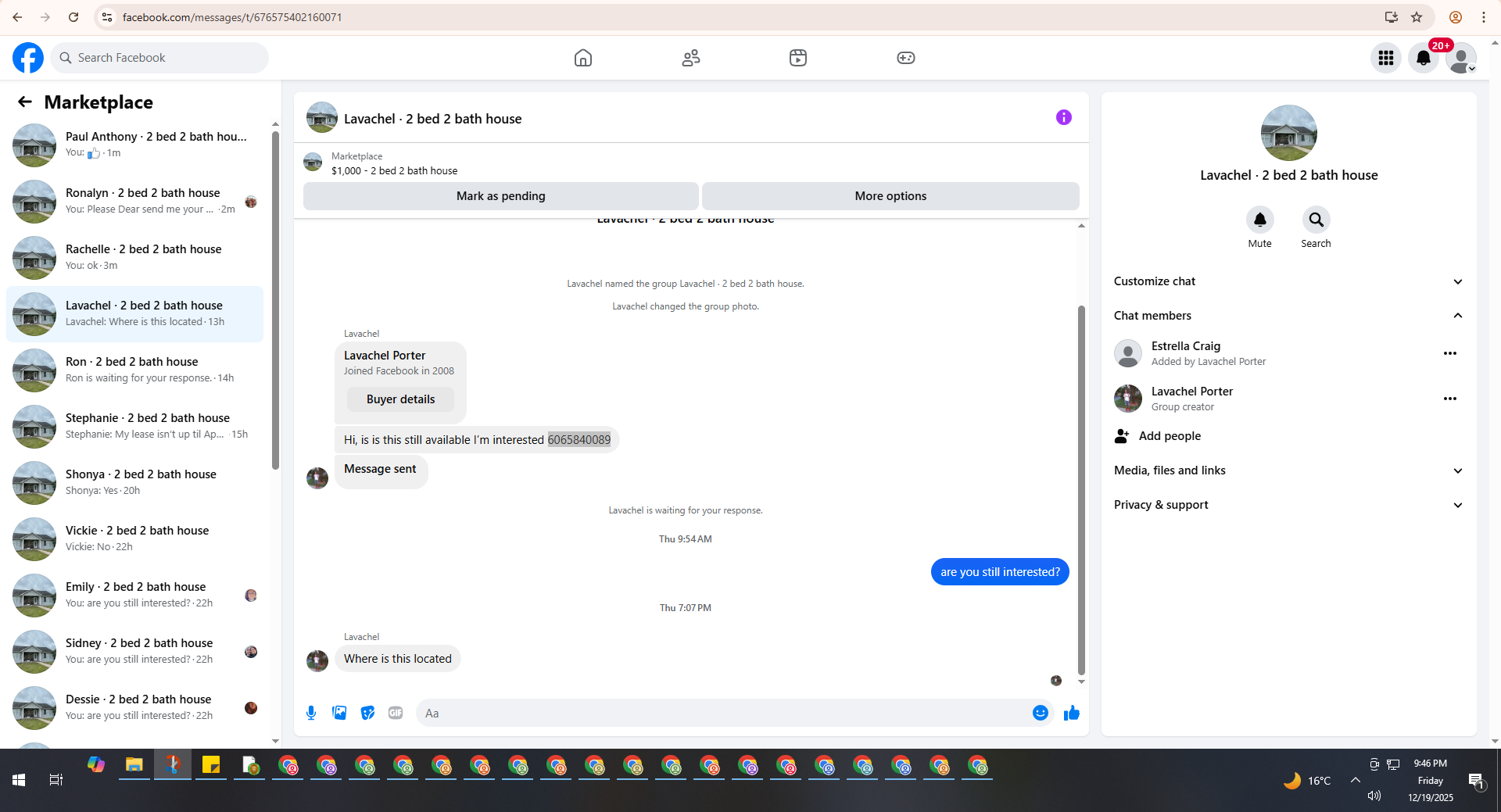Open Stephanie conversation

coord(135,426)
